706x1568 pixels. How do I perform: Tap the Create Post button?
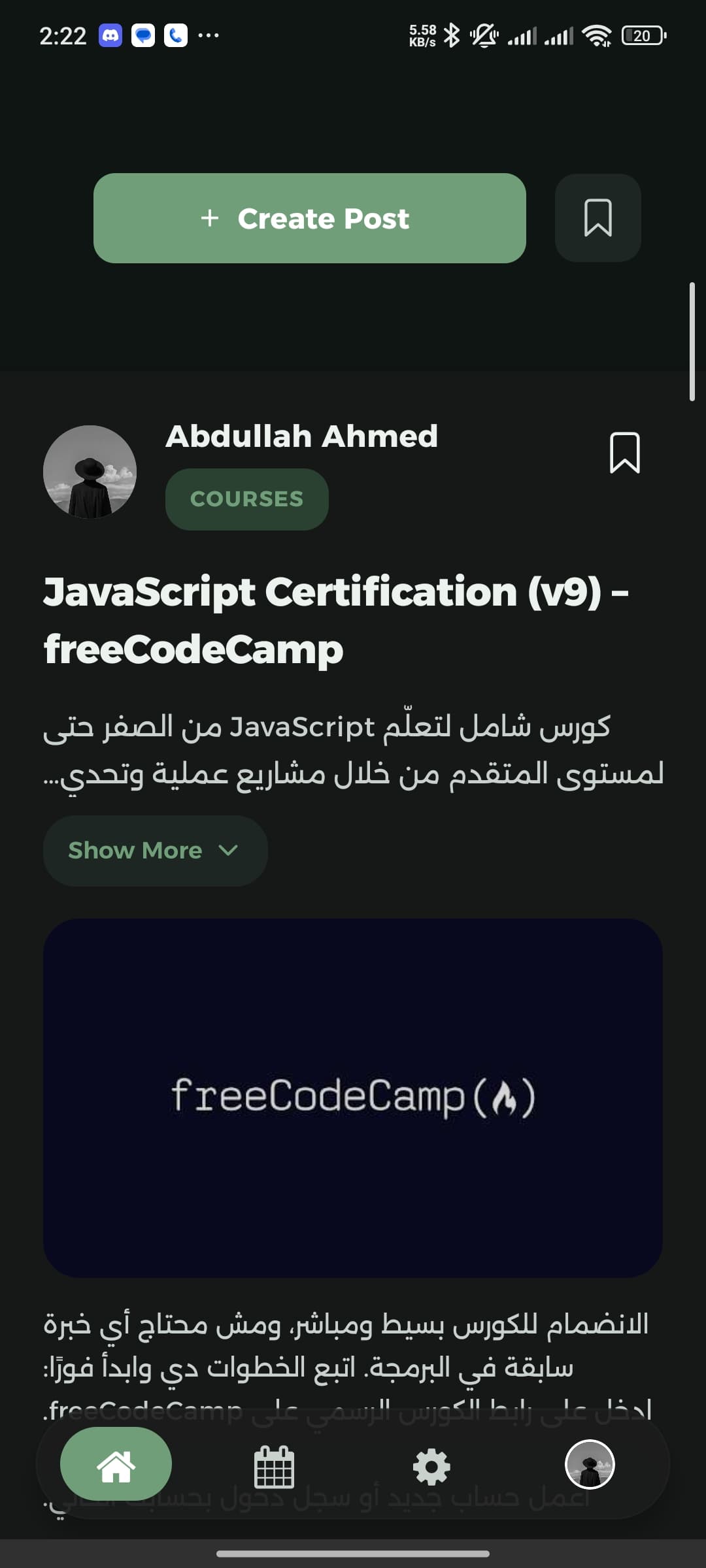pyautogui.click(x=310, y=218)
